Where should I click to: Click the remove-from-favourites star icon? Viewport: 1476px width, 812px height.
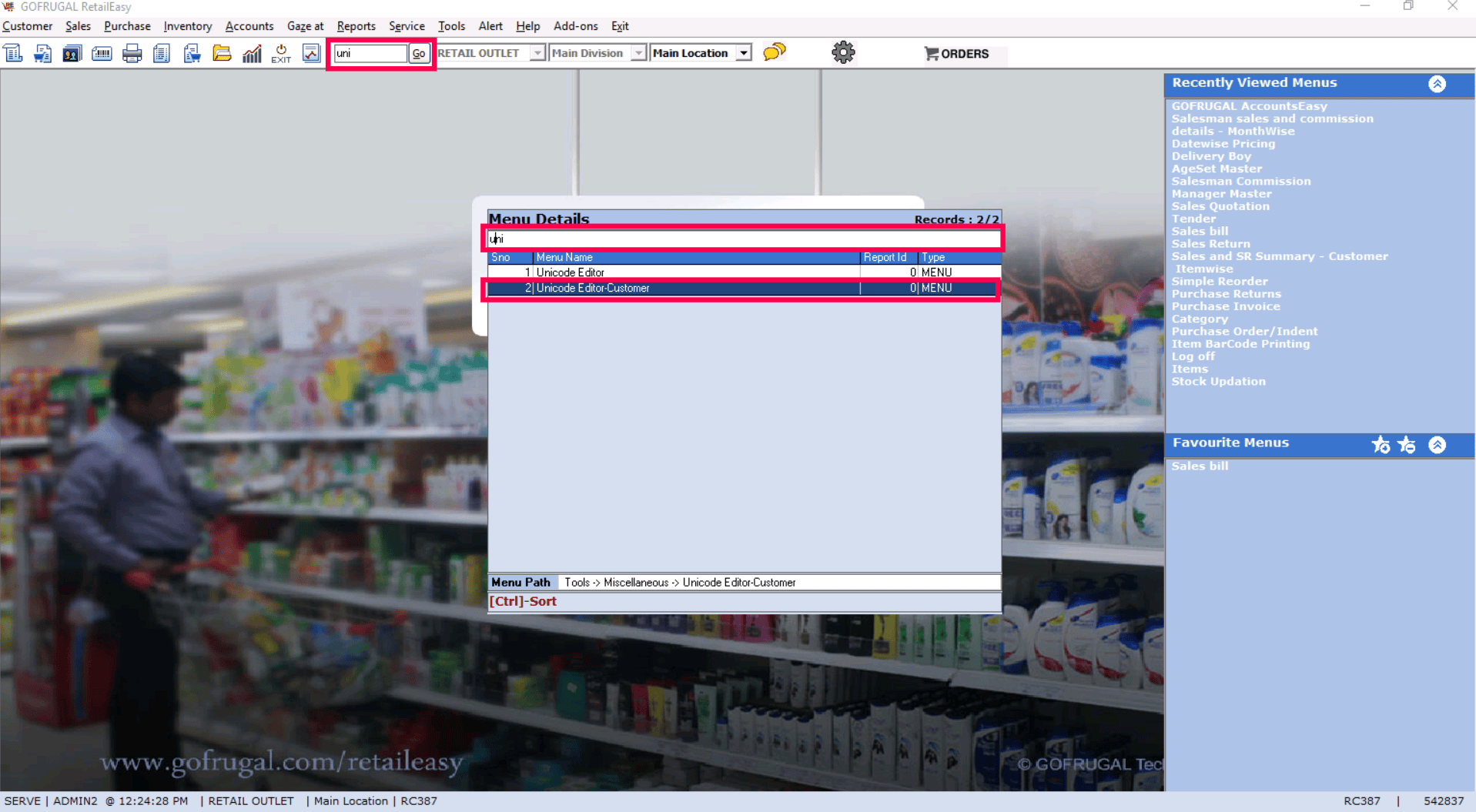(1407, 444)
